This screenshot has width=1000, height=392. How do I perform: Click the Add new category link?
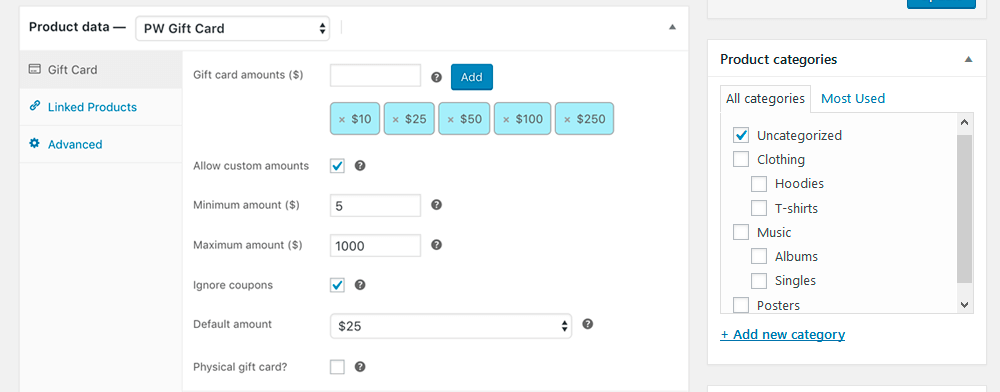coord(783,335)
